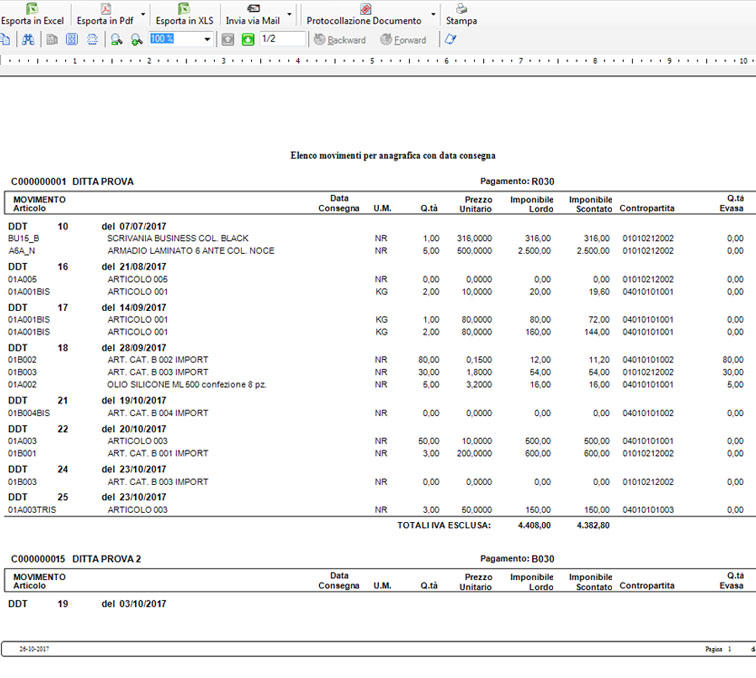Click the Contropartita column header in first table
The image size is (756, 678).
click(x=647, y=208)
